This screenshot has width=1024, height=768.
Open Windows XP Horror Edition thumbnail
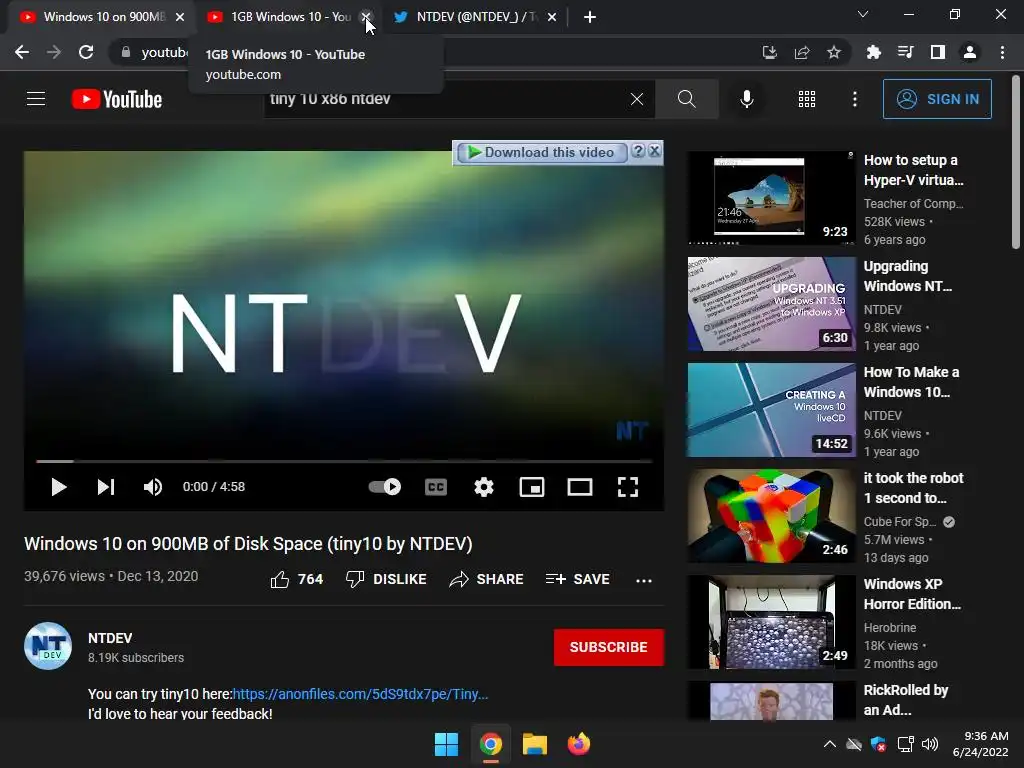[771, 622]
